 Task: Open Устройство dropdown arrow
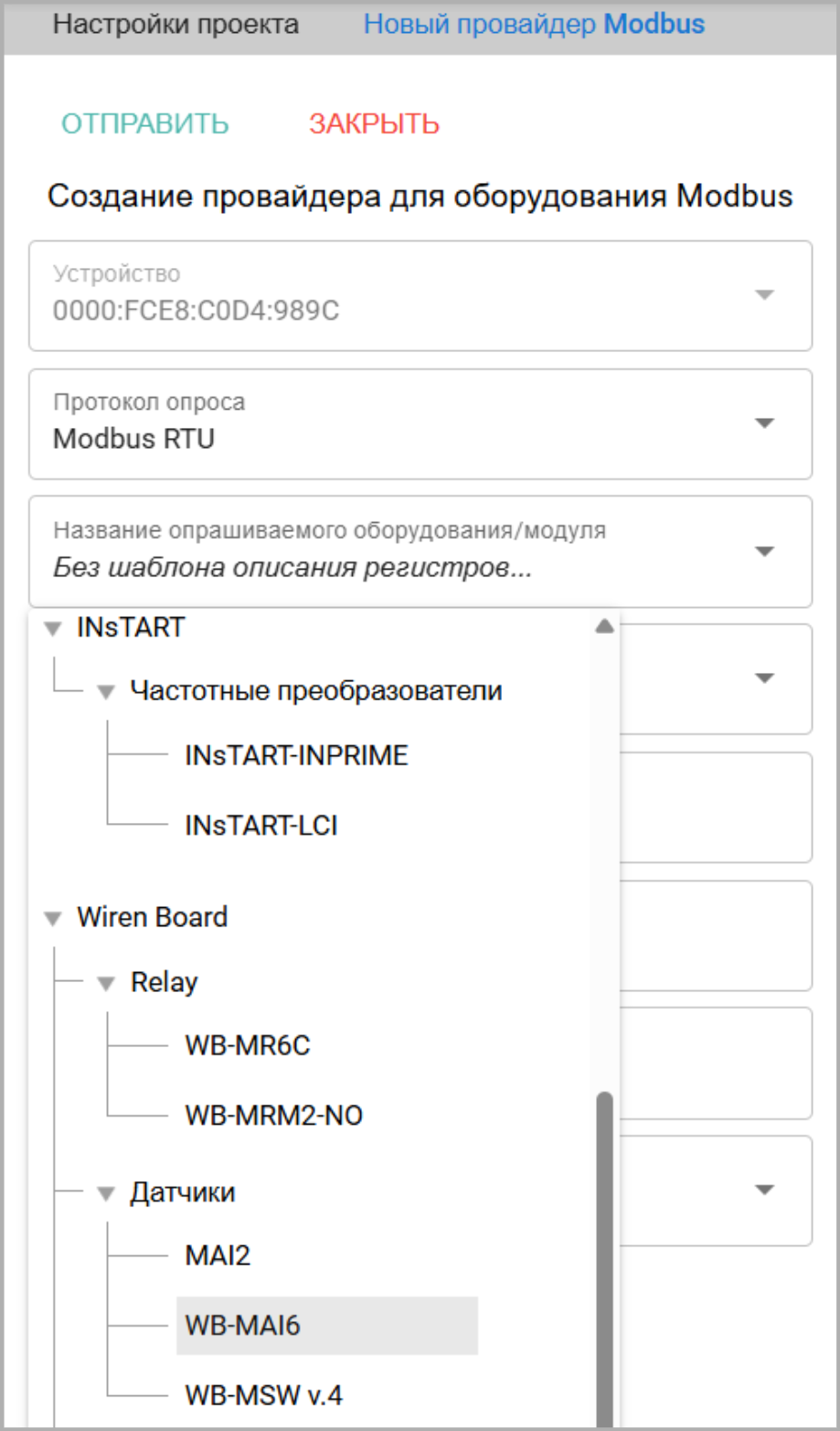[x=764, y=295]
